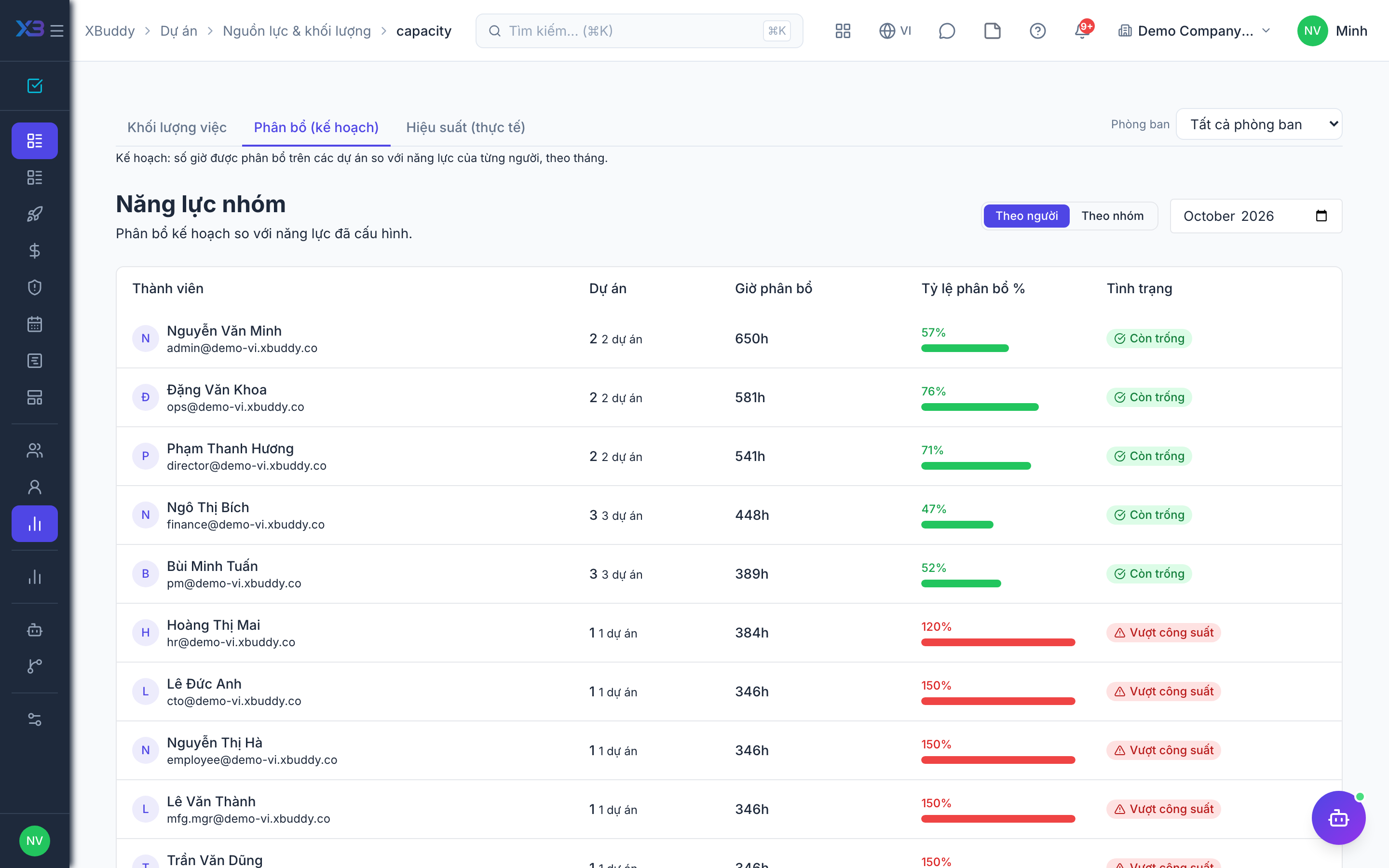
Task: Select the Theo người view toggle
Action: 1026,216
